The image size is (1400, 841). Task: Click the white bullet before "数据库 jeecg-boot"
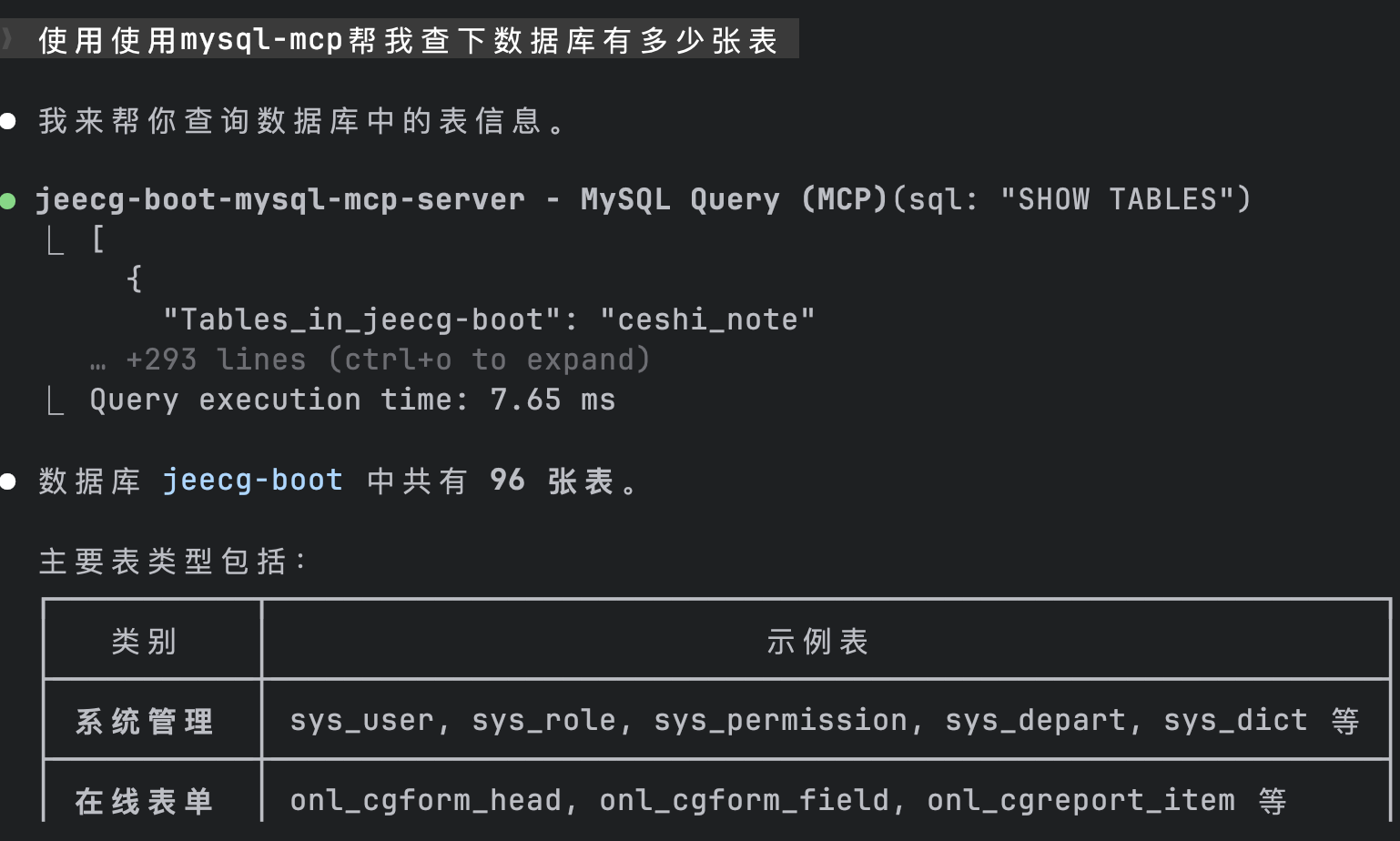tap(8, 481)
